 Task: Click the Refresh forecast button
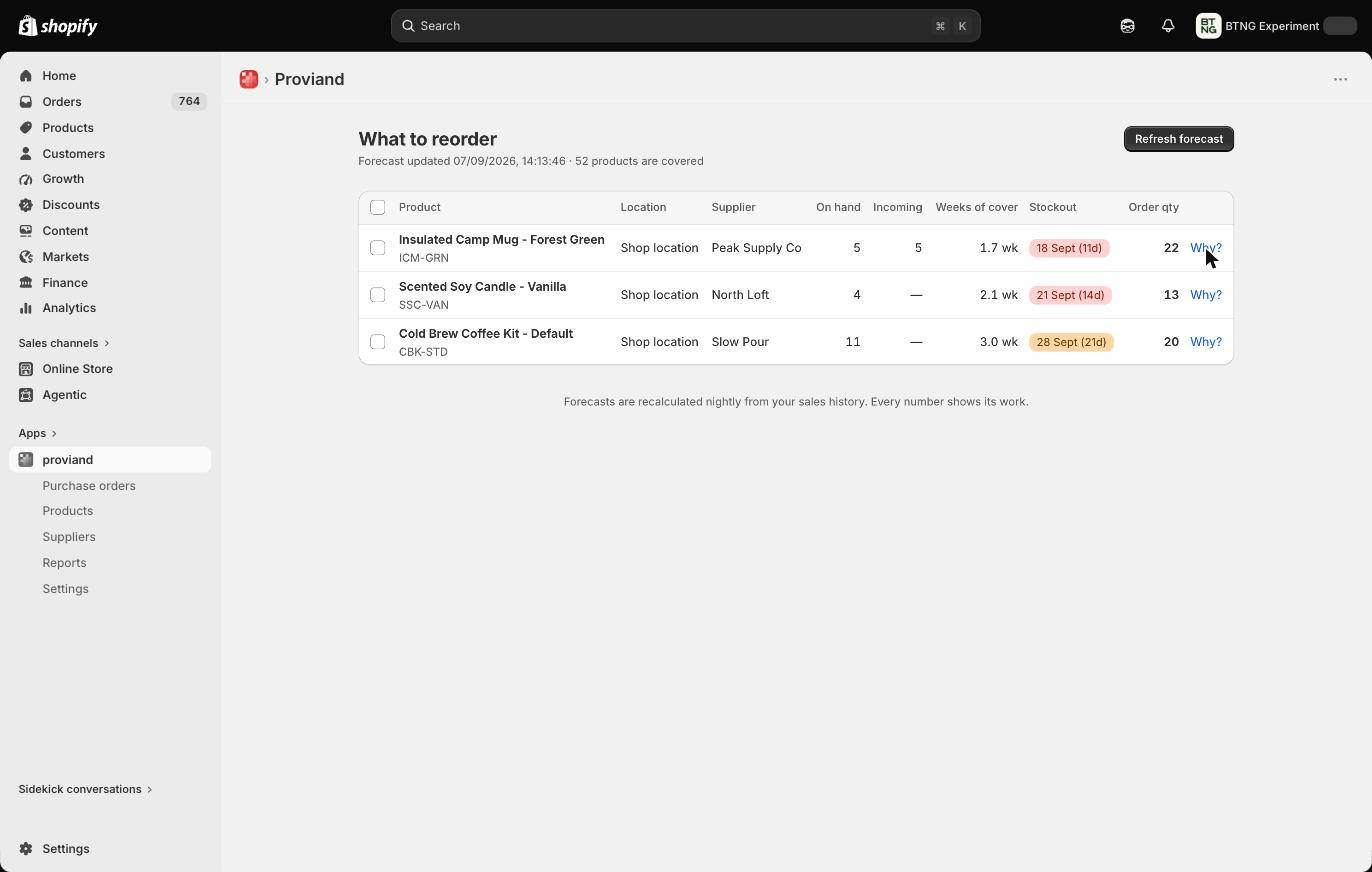1179,139
